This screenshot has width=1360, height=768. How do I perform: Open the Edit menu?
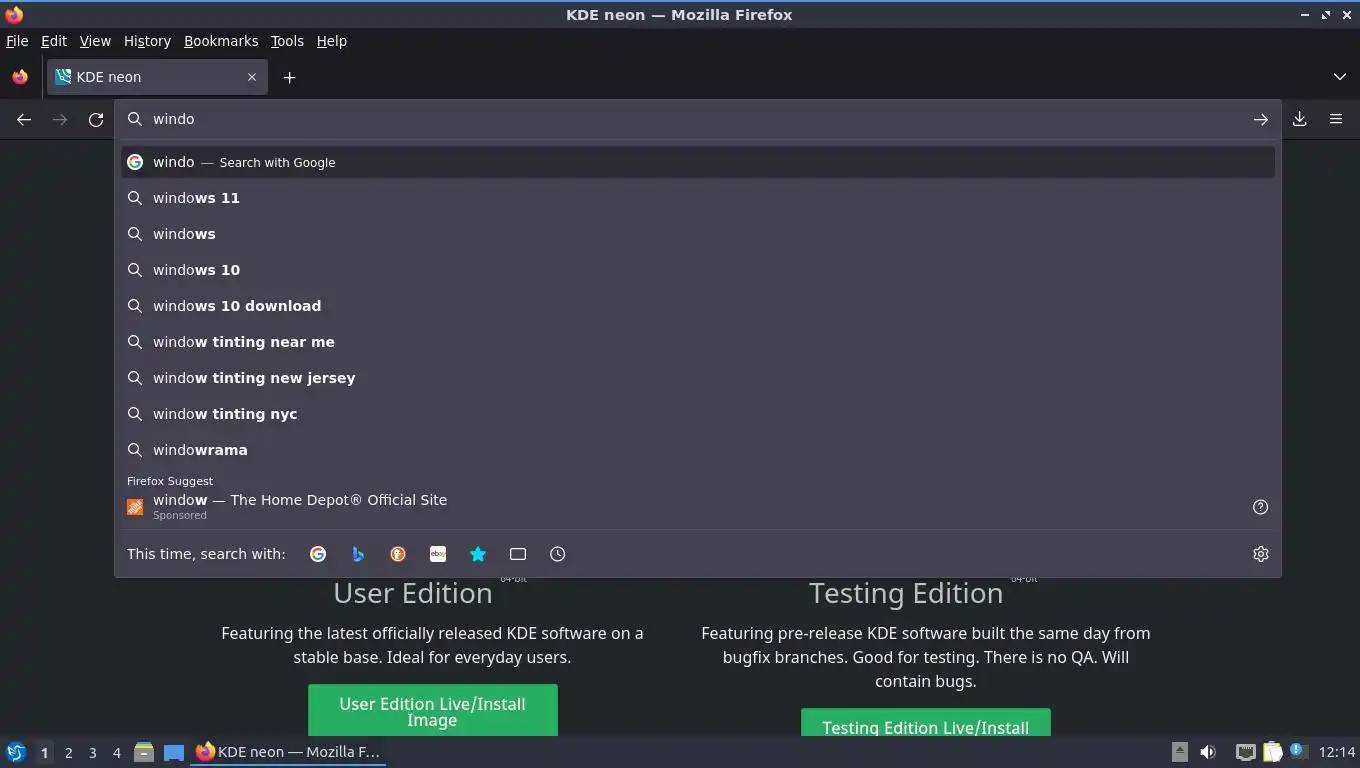(54, 41)
